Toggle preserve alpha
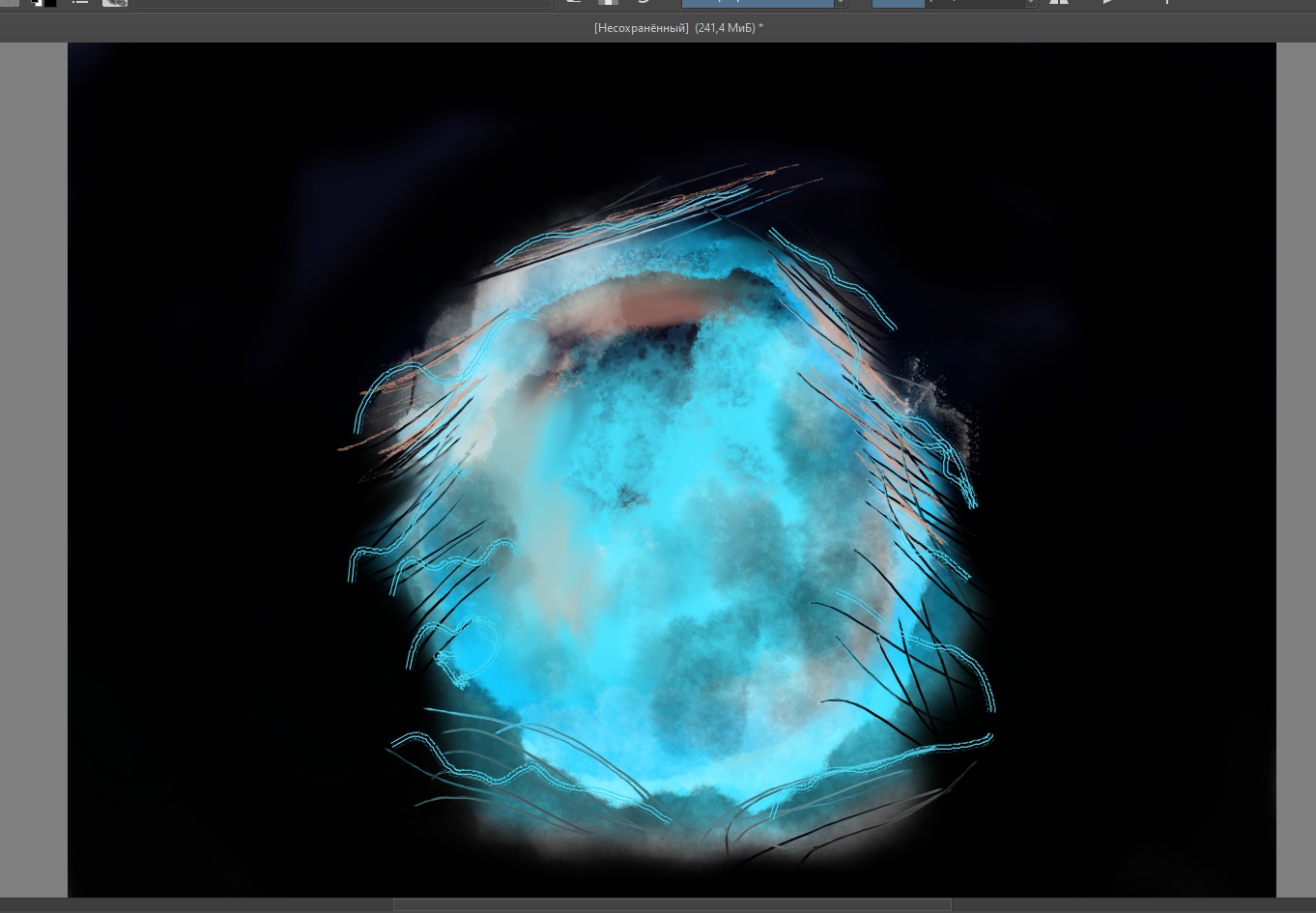The image size is (1316, 913). point(608,3)
